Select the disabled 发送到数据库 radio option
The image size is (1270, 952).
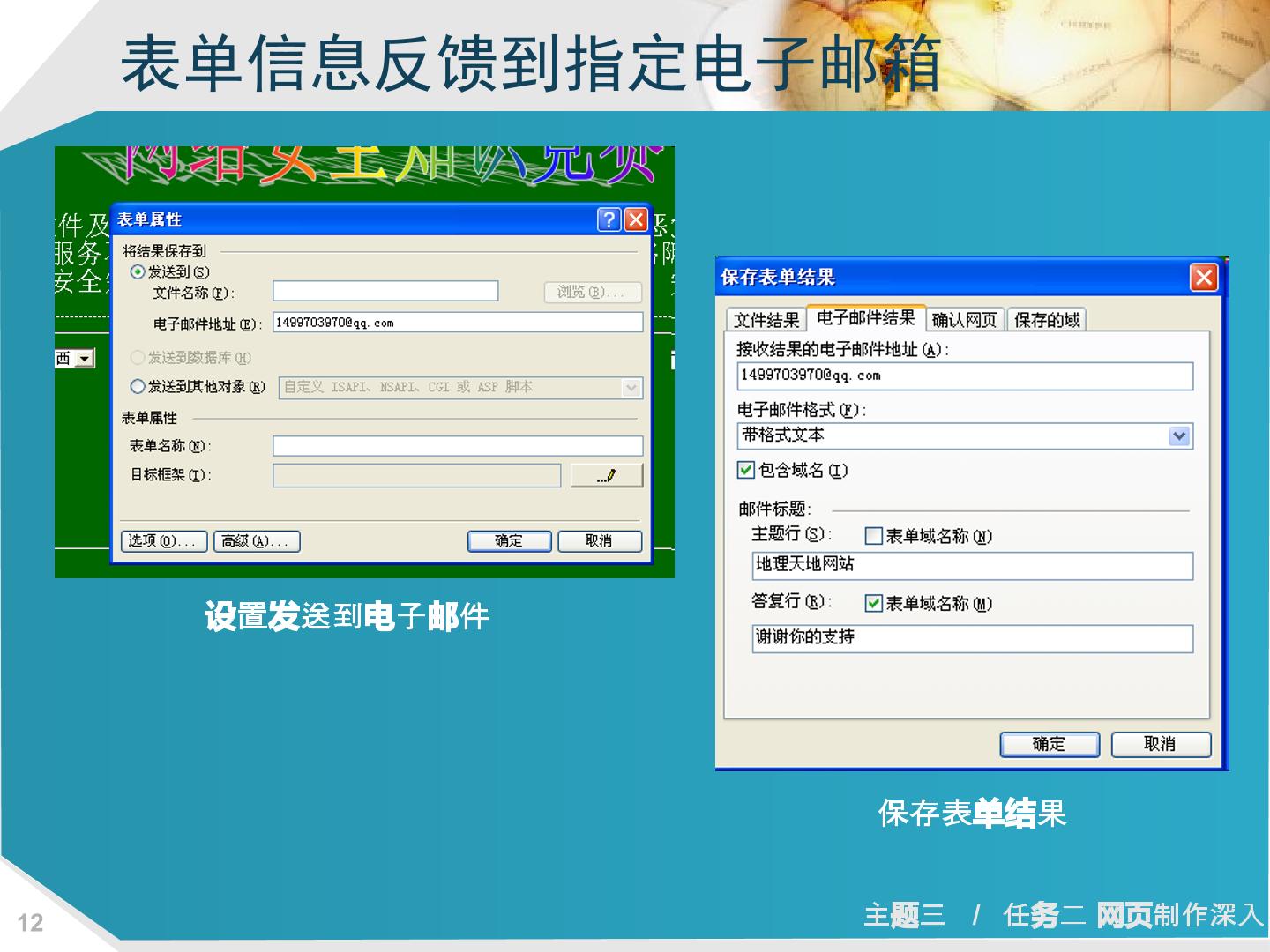(138, 357)
